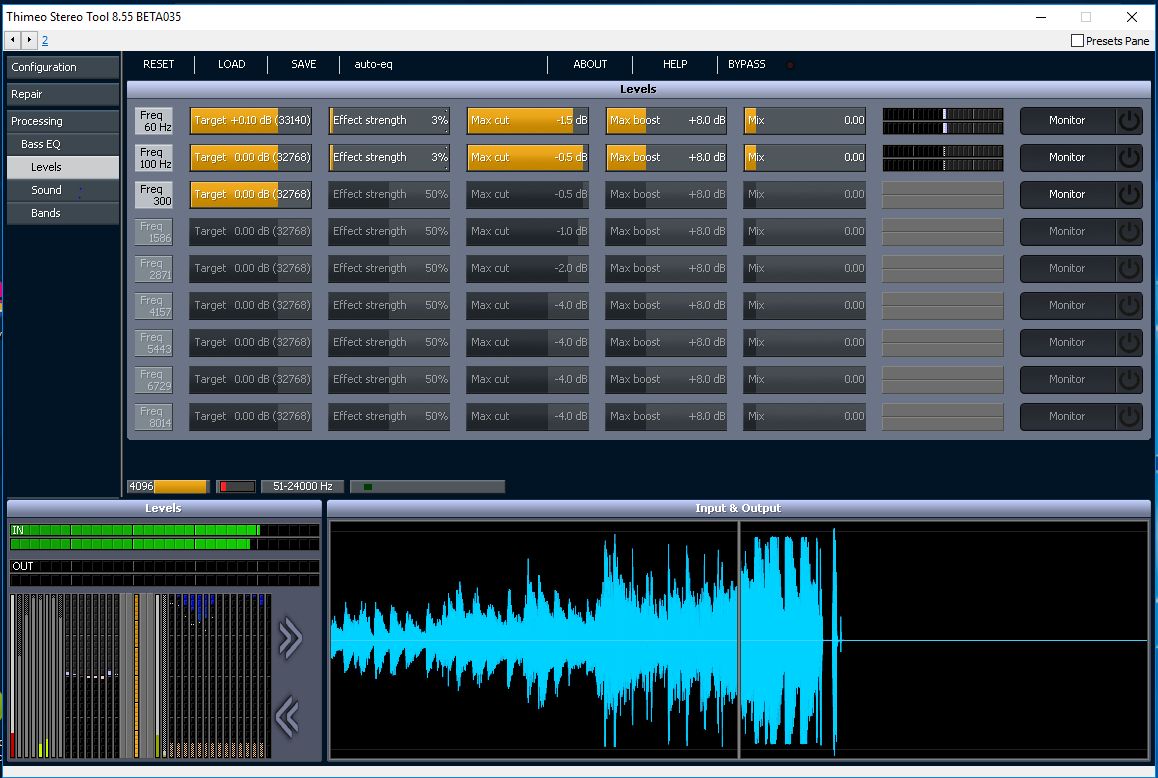Adjust Effect strength slider in 60 Hz row

tap(389, 120)
